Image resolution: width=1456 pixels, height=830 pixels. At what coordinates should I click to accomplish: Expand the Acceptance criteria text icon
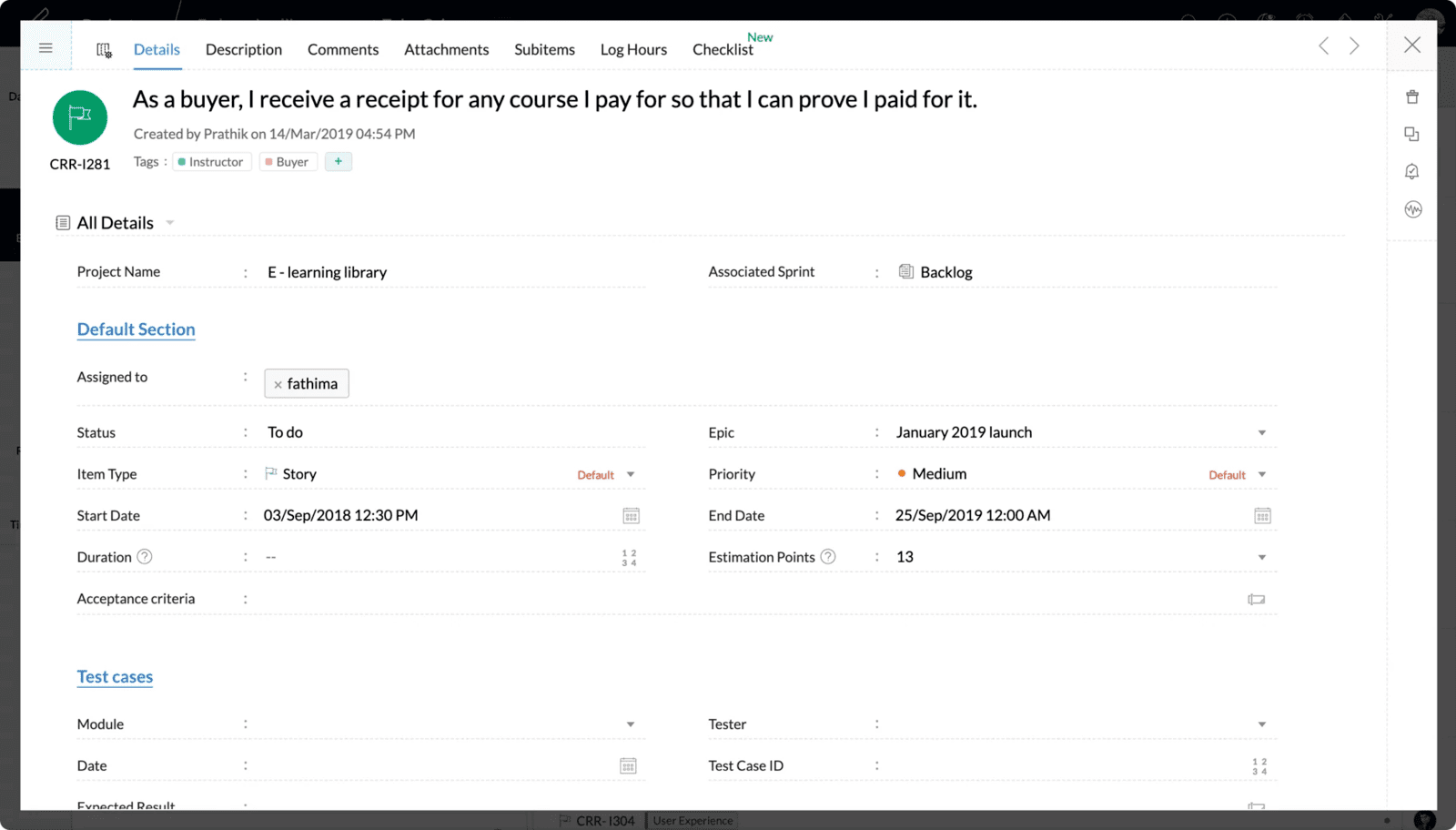[1257, 600]
